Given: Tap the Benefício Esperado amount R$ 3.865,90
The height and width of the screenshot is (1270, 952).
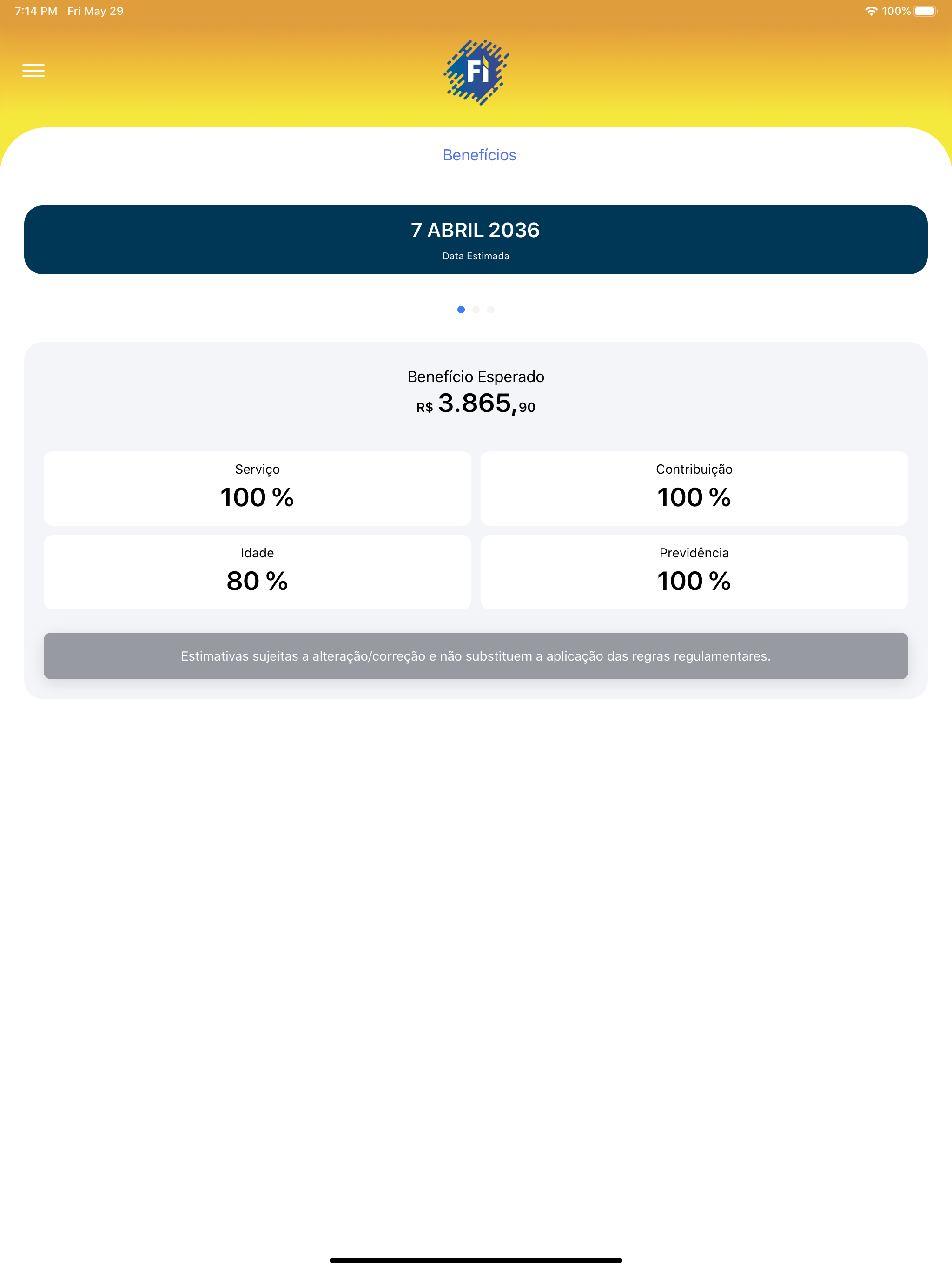Looking at the screenshot, I should [x=476, y=403].
